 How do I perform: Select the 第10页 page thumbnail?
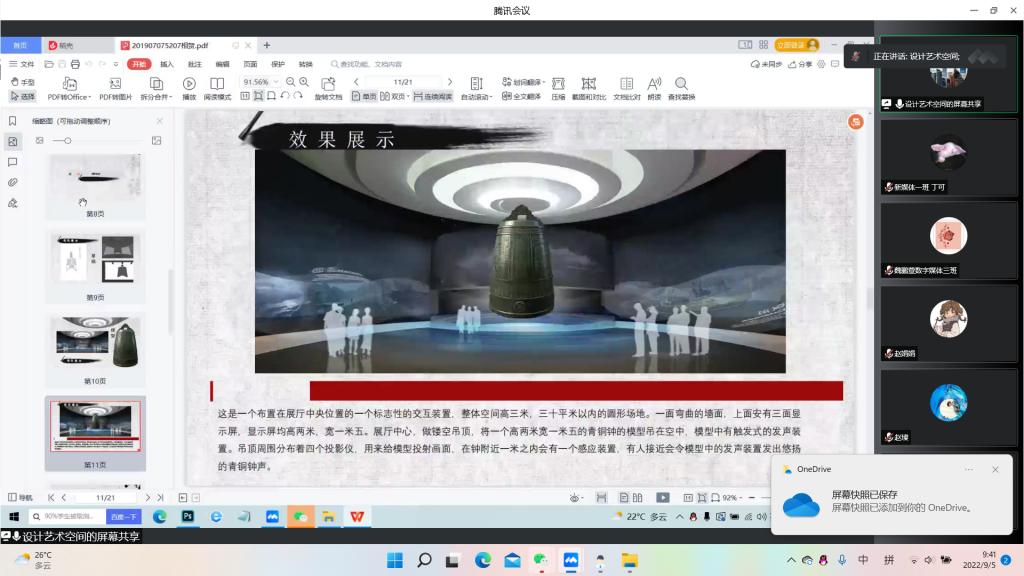(x=95, y=350)
